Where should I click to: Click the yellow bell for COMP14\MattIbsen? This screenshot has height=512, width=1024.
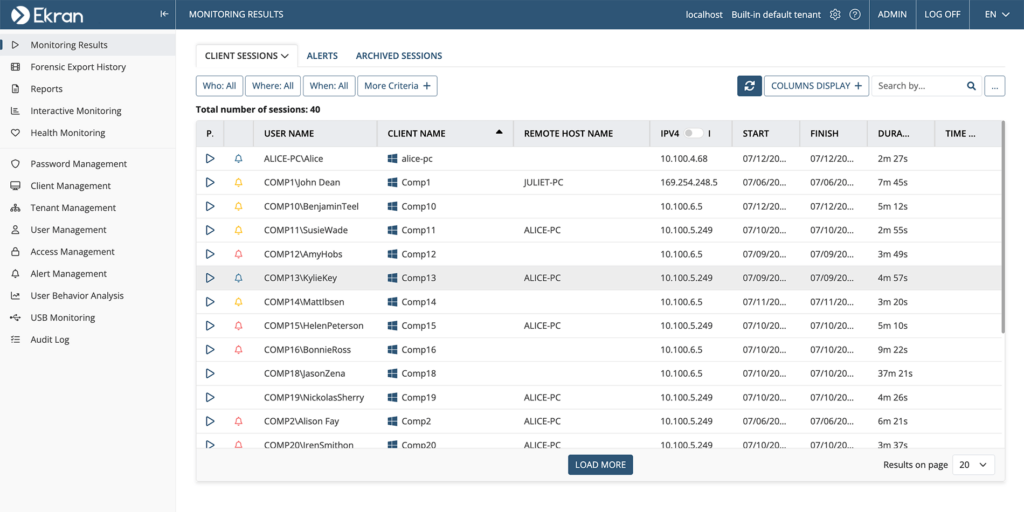(x=238, y=302)
